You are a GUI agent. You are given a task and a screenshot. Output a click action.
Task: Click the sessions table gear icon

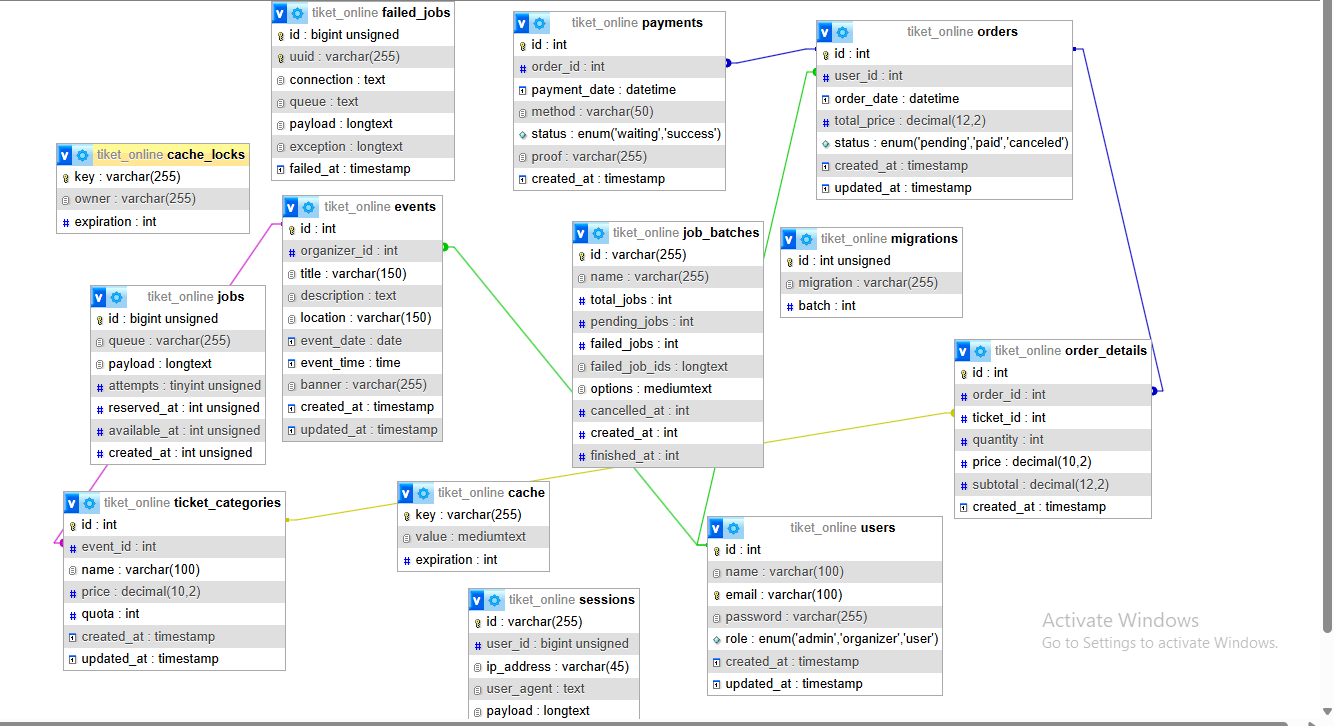click(x=494, y=600)
